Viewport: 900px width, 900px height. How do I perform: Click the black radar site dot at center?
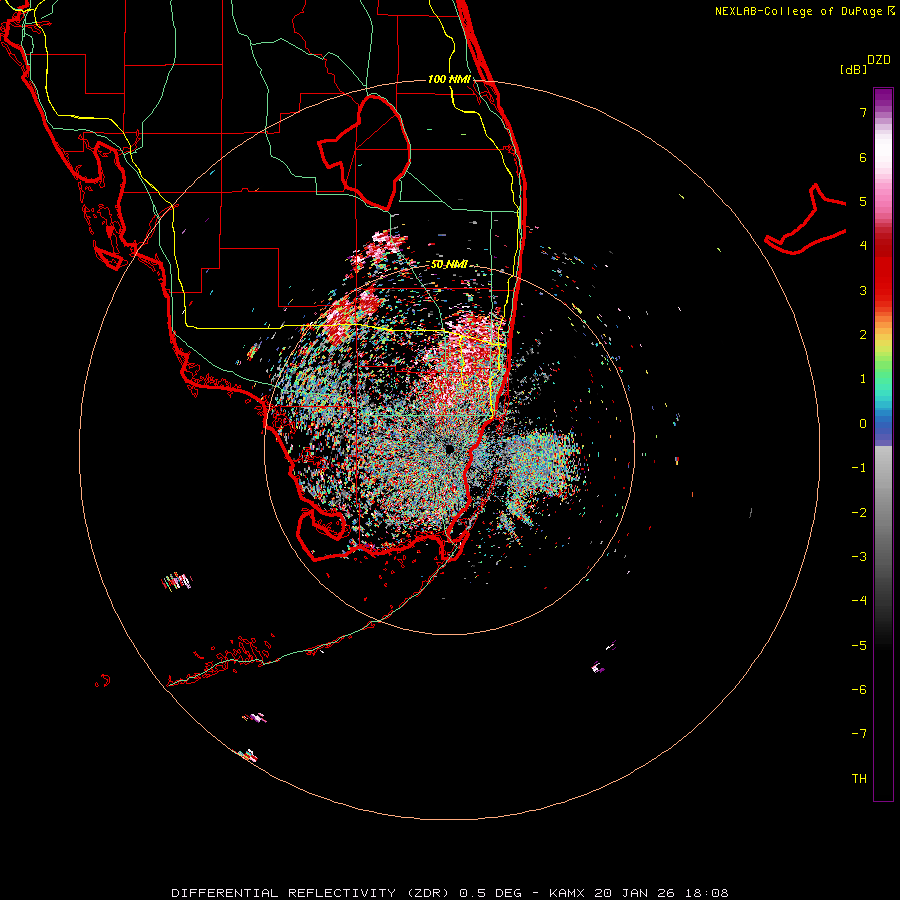[x=449, y=449]
